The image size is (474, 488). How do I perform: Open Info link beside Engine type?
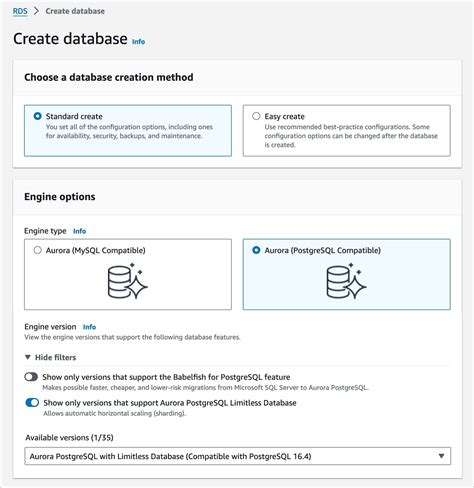tap(79, 231)
